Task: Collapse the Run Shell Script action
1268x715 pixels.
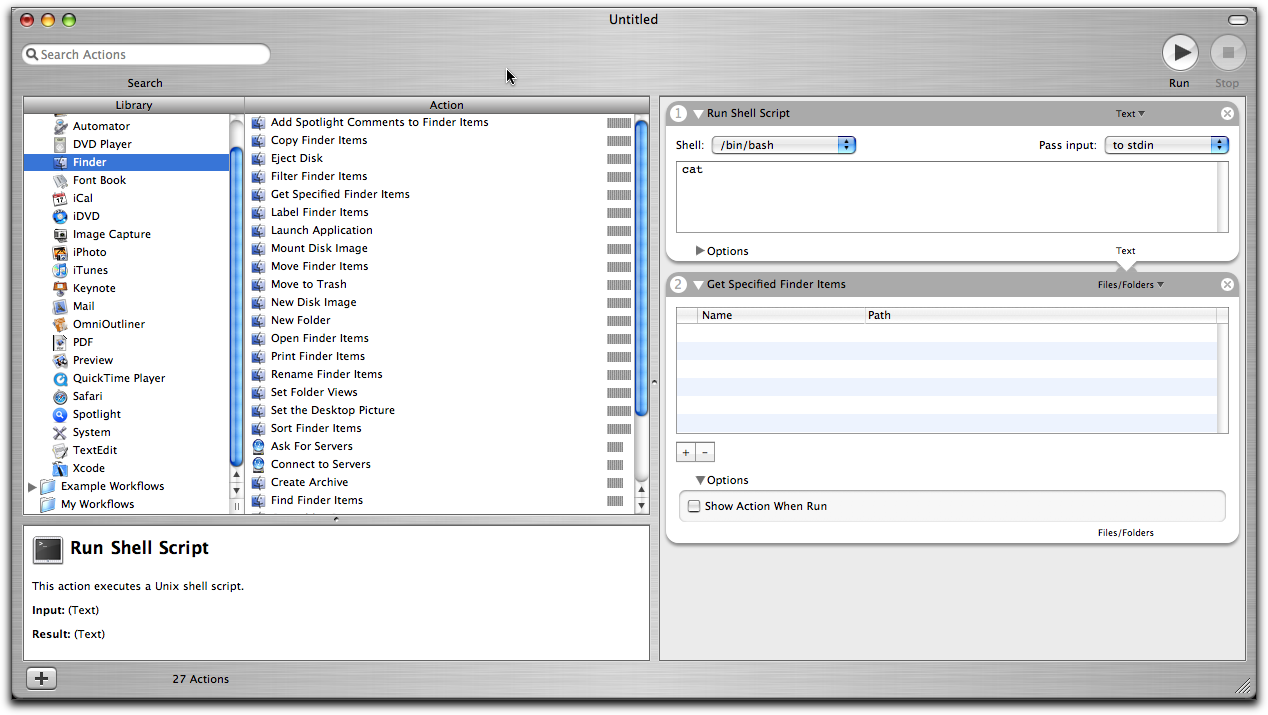Action: click(x=698, y=114)
